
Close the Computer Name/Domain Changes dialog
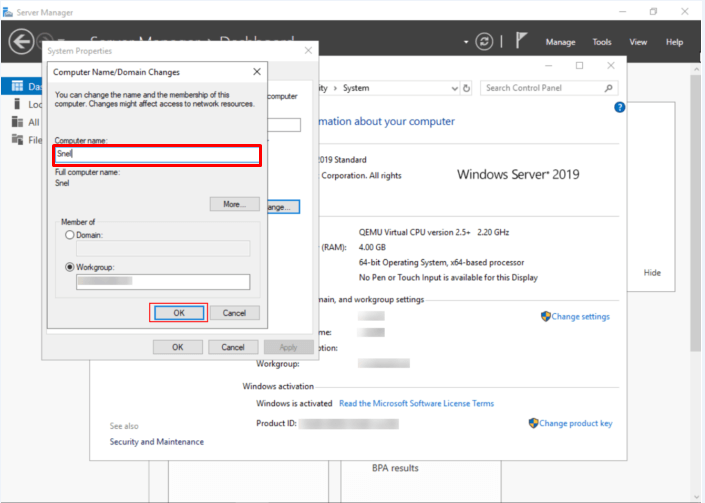pos(257,72)
